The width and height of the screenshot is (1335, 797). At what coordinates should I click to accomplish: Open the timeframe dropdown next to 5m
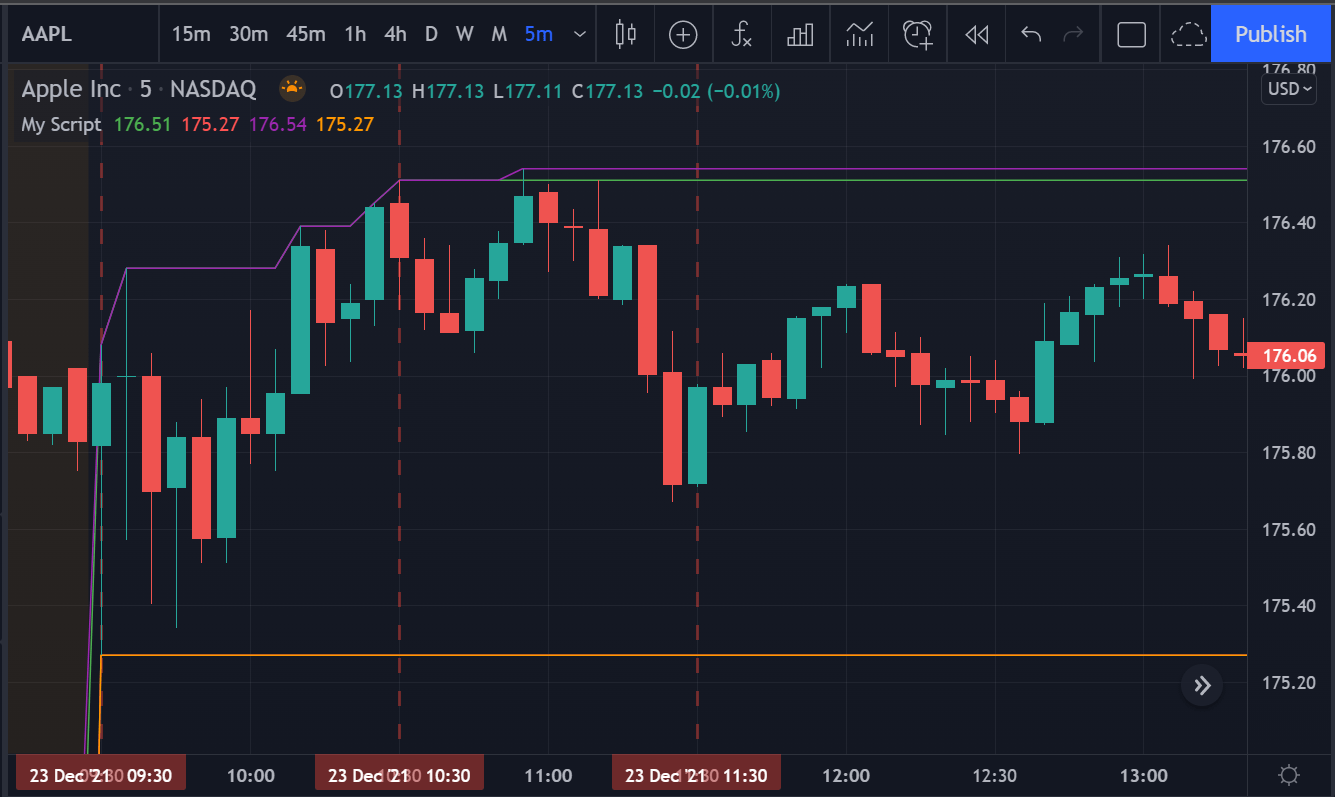coord(579,33)
